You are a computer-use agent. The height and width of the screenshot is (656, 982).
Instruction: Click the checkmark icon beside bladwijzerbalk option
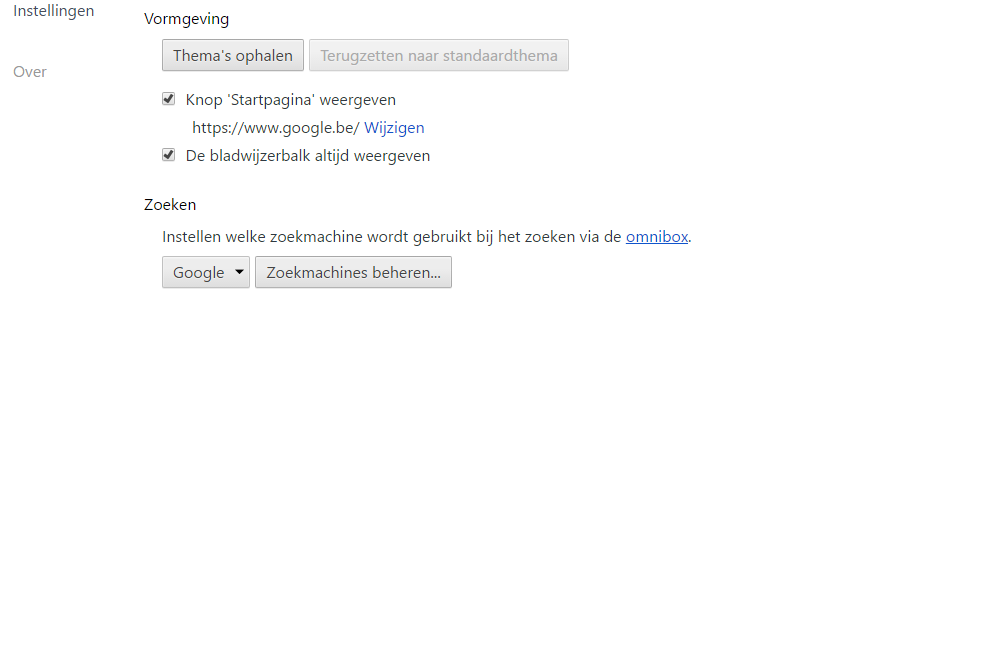169,156
